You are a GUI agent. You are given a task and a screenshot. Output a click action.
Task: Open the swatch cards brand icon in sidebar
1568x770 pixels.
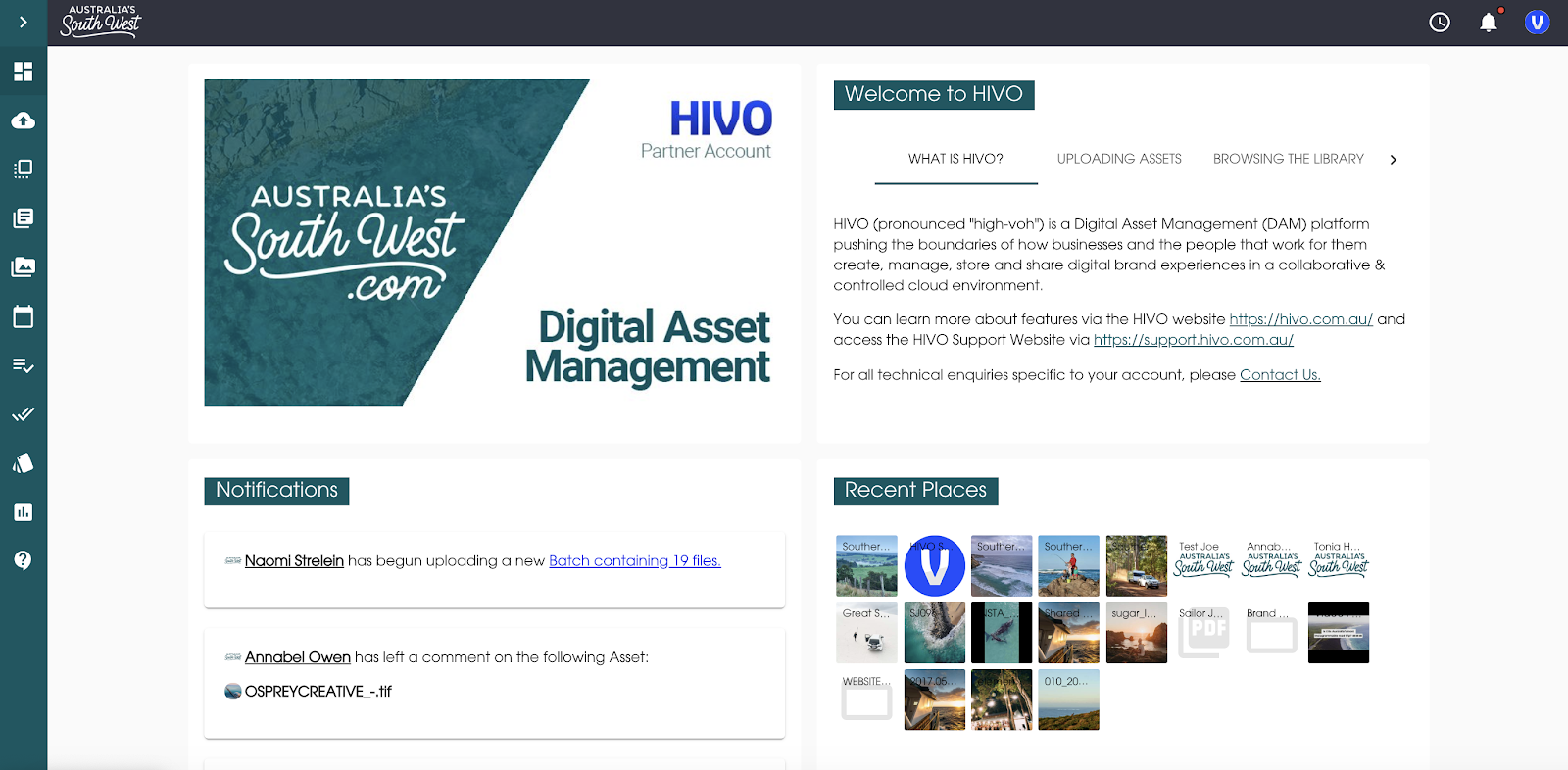24,462
